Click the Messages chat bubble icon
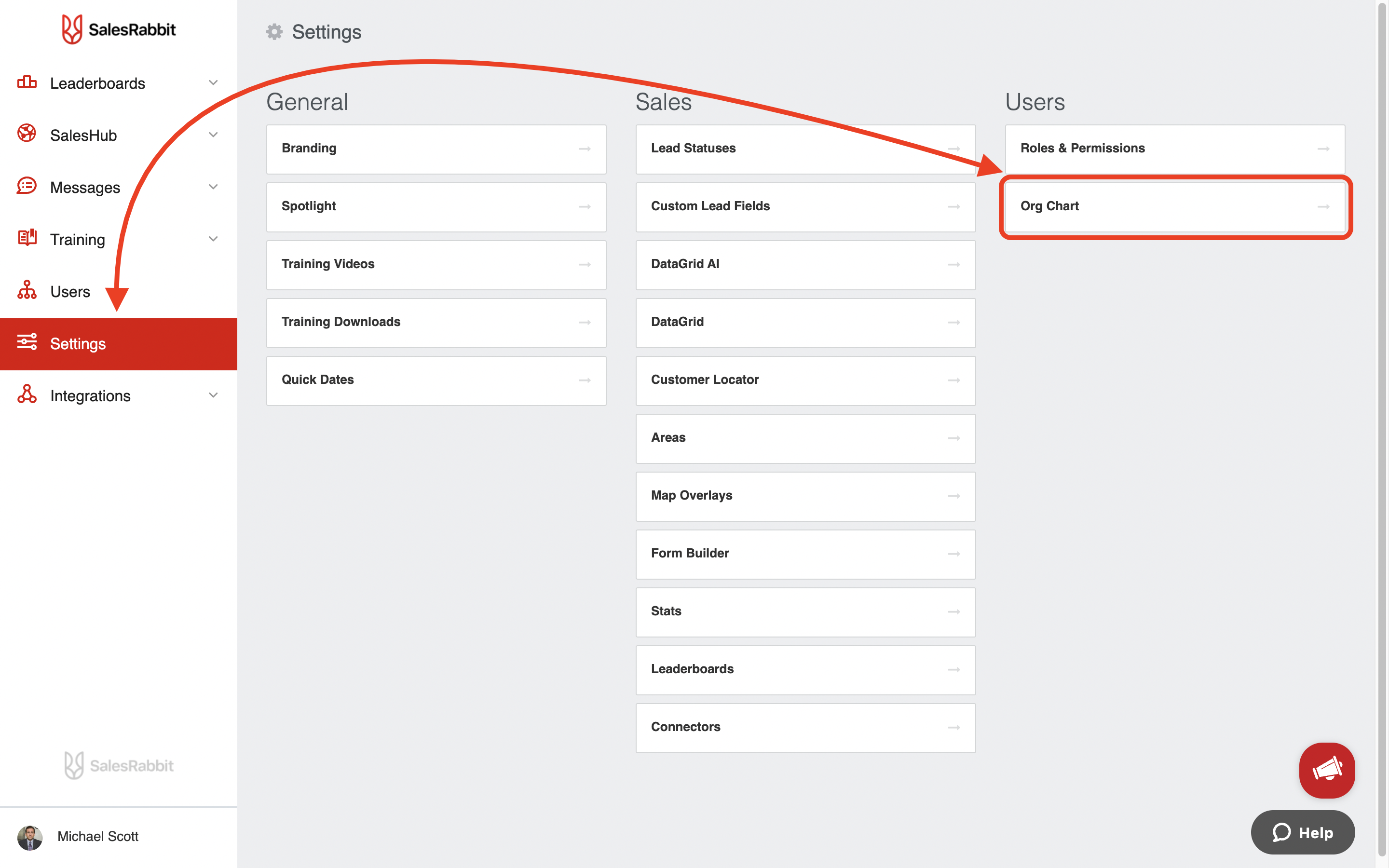1389x868 pixels. click(27, 186)
